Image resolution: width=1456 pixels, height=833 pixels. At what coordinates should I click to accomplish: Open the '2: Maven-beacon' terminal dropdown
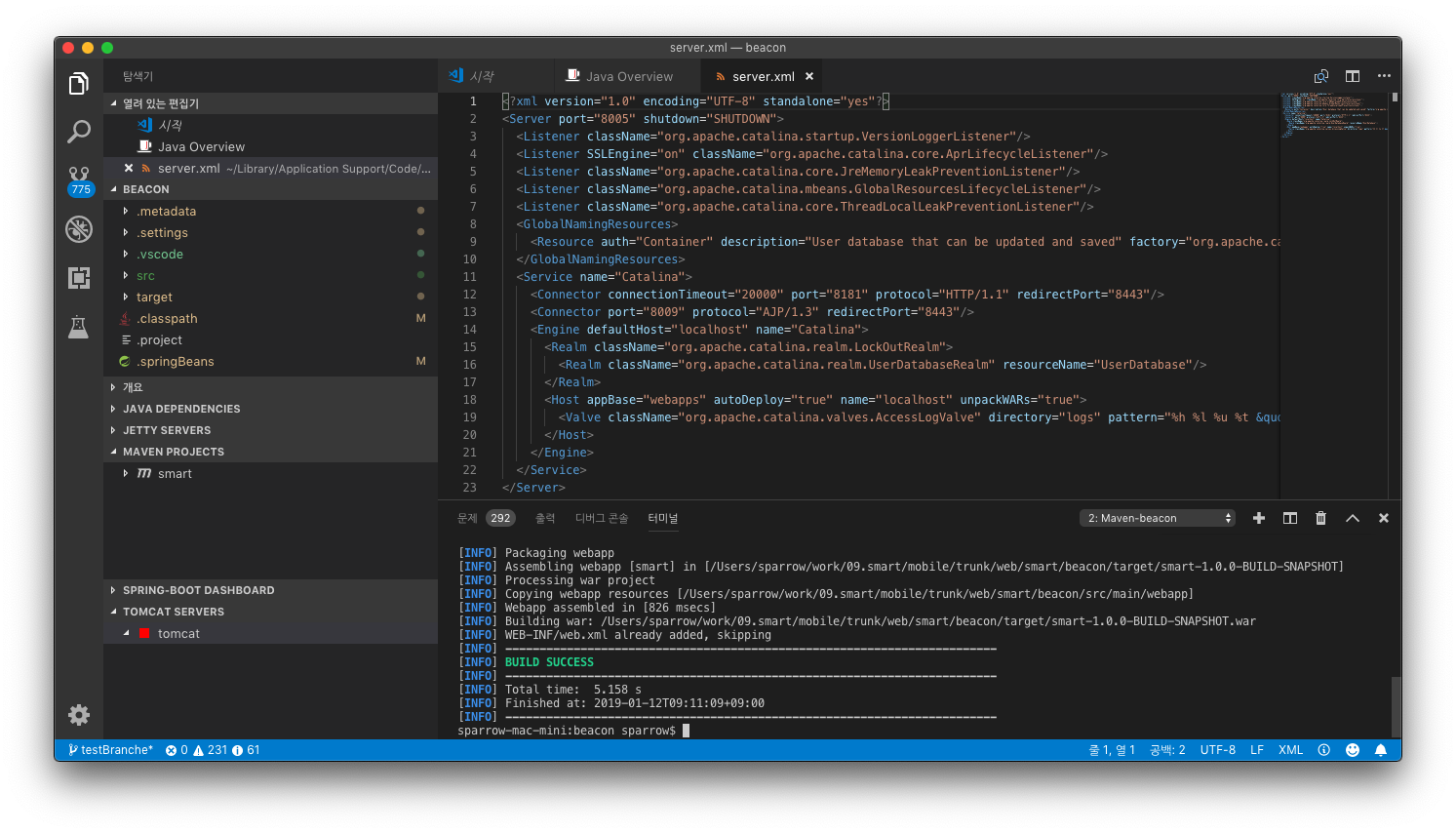pyautogui.click(x=1157, y=518)
